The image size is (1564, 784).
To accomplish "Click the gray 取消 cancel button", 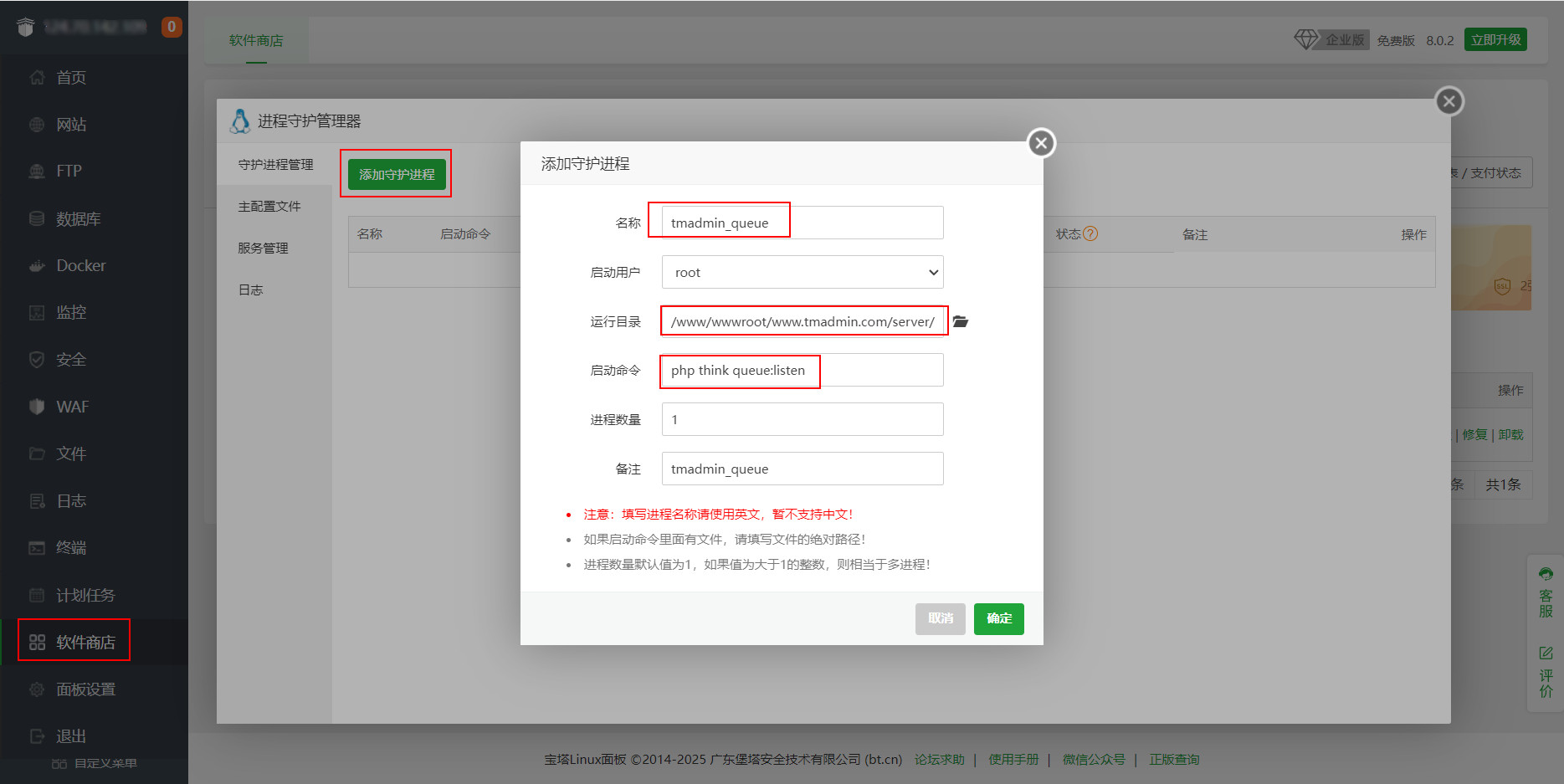I will pos(940,619).
